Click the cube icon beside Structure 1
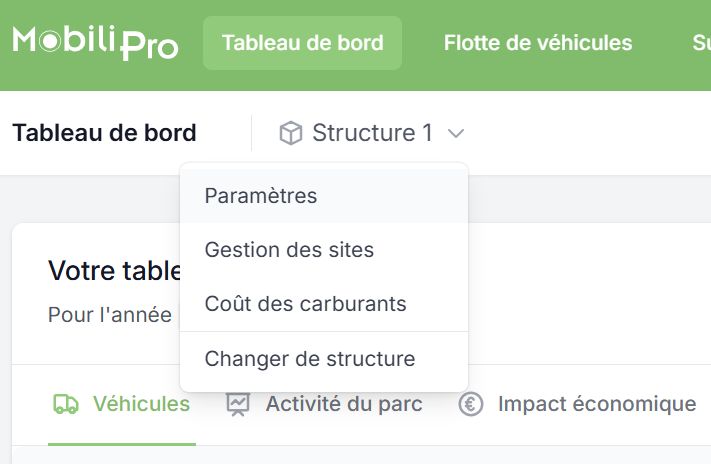The width and height of the screenshot is (711, 464). click(291, 133)
